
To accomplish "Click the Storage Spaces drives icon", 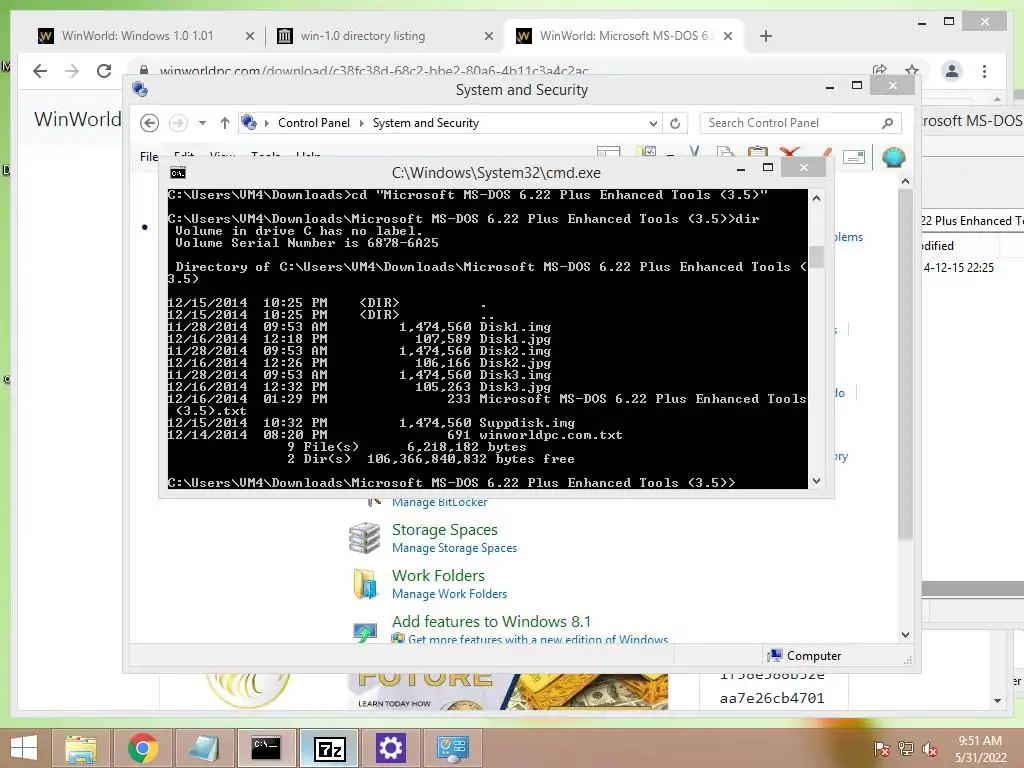I will 364,538.
